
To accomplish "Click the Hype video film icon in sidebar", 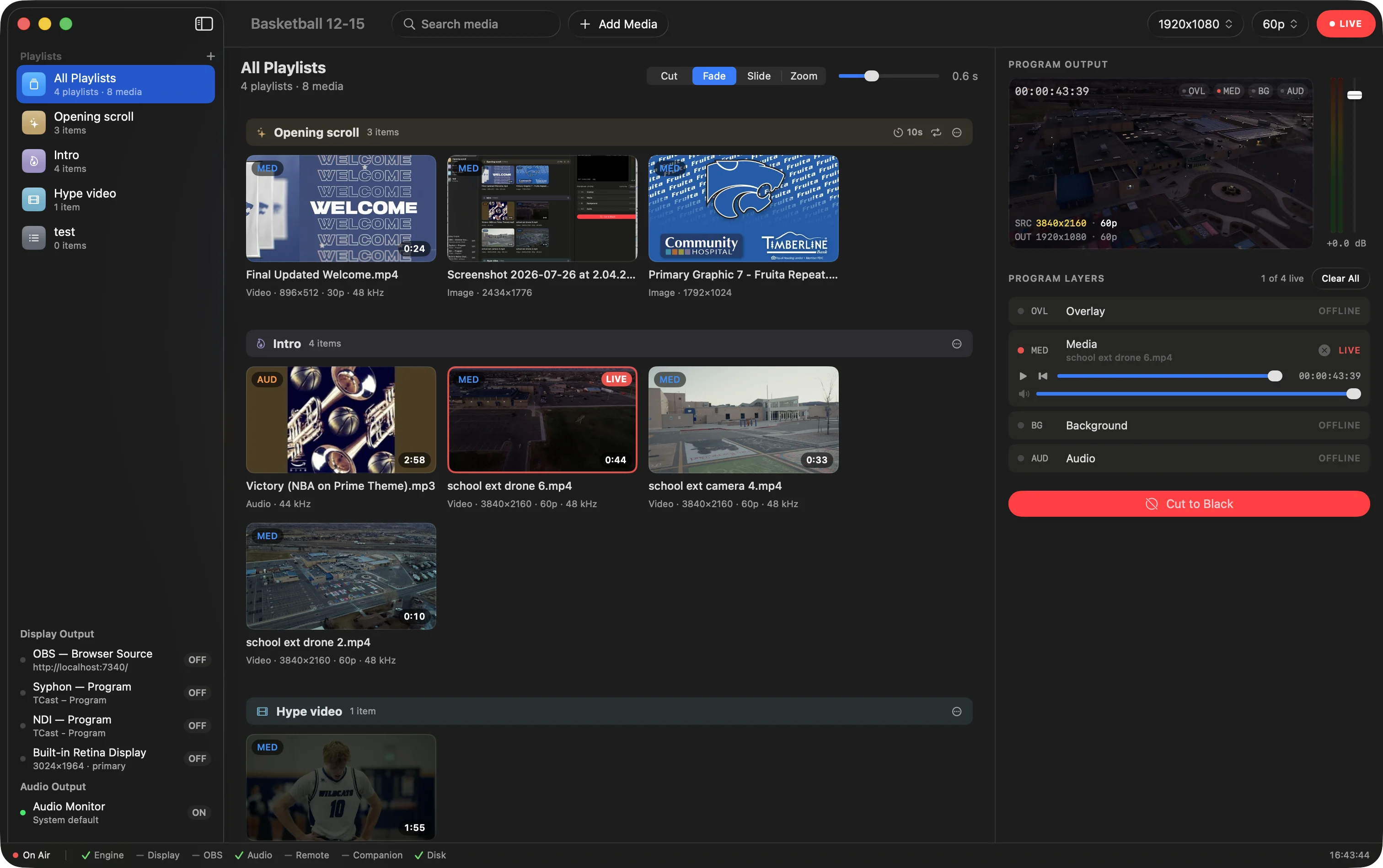I will [34, 200].
